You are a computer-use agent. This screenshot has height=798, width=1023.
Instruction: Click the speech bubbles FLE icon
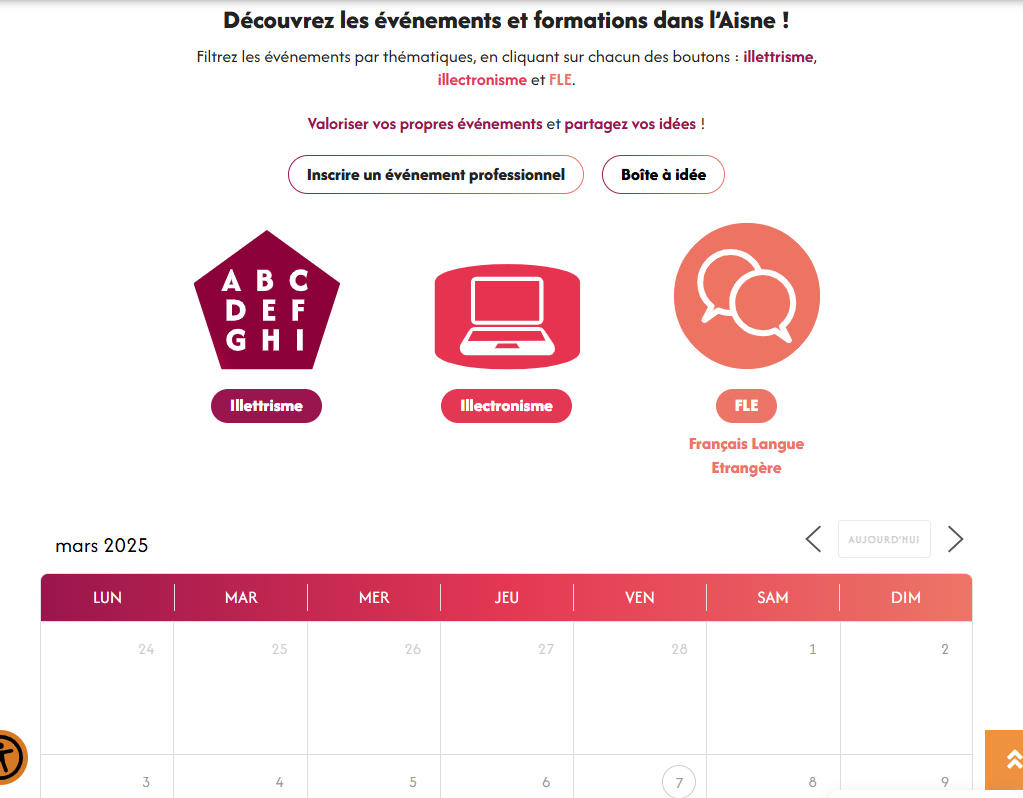pos(746,296)
